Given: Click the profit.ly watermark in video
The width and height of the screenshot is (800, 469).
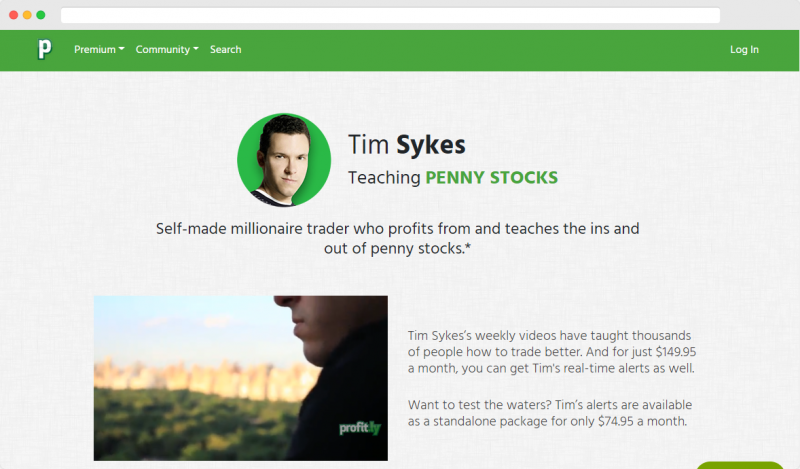Looking at the screenshot, I should click(360, 428).
